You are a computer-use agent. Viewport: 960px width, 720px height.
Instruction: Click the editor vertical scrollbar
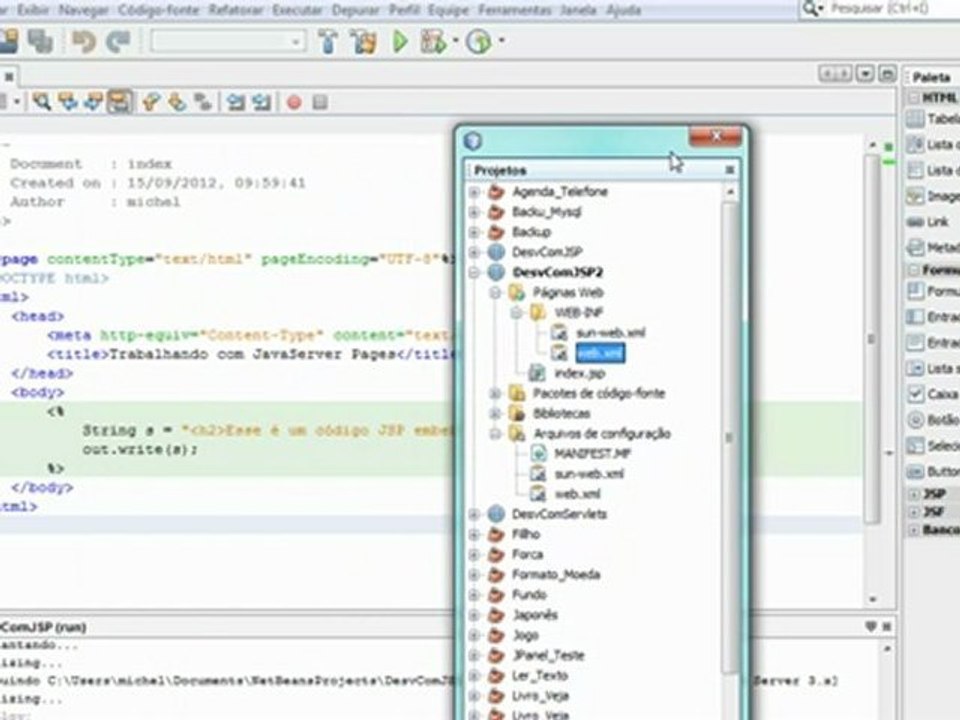click(872, 340)
